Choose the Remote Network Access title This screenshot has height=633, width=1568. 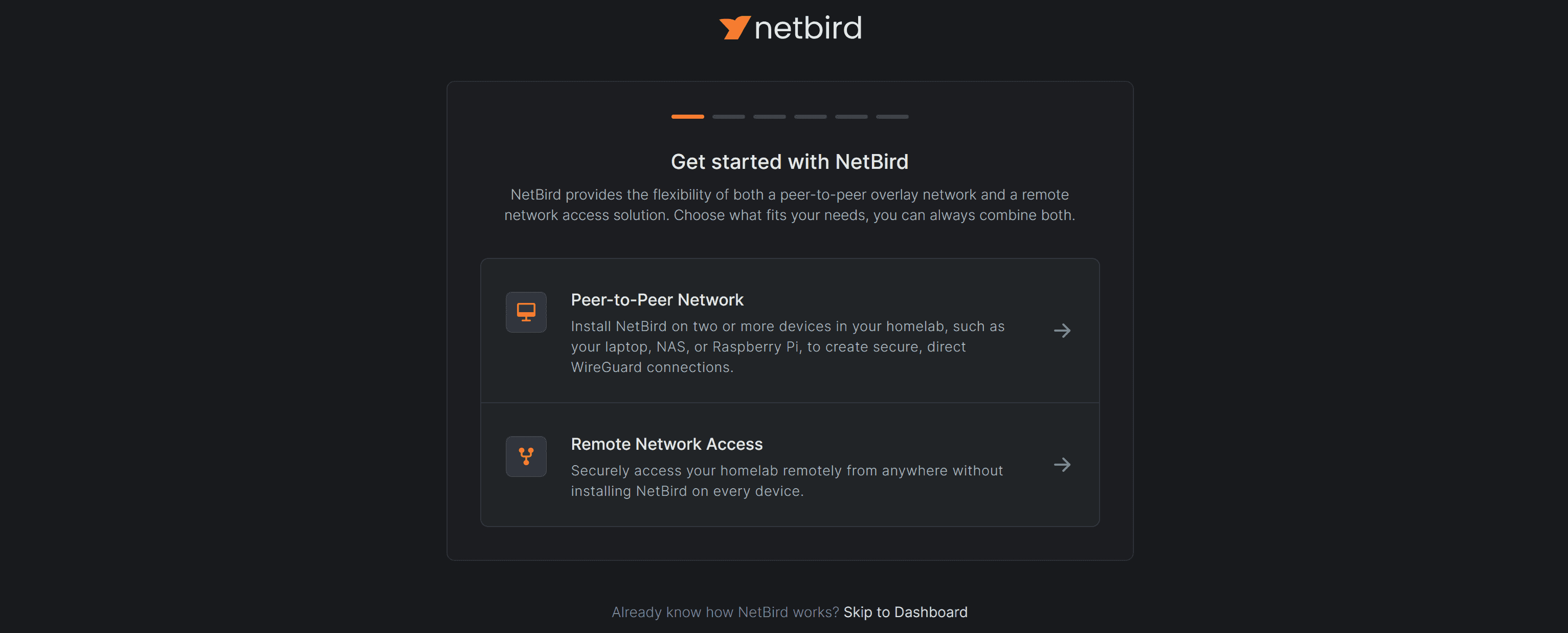click(x=666, y=444)
